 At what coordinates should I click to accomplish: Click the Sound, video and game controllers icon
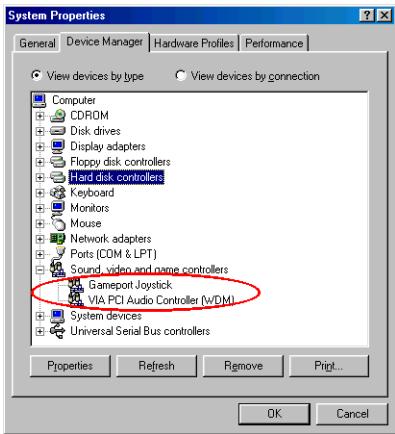point(57,269)
